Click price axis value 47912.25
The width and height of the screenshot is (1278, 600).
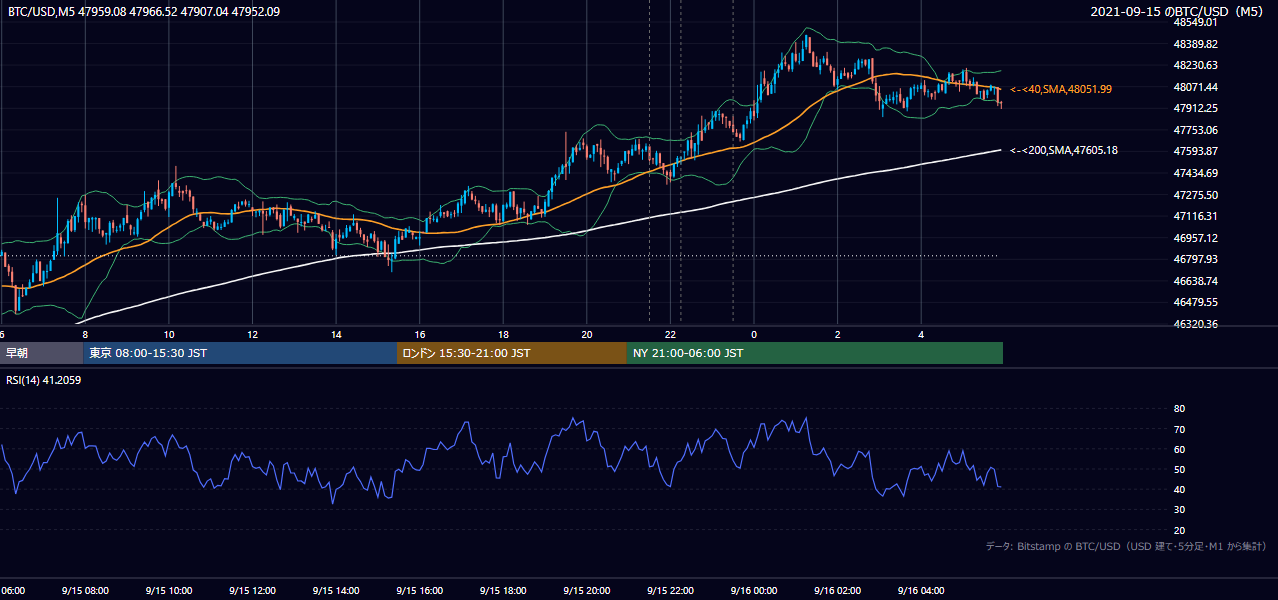pyautogui.click(x=1195, y=108)
